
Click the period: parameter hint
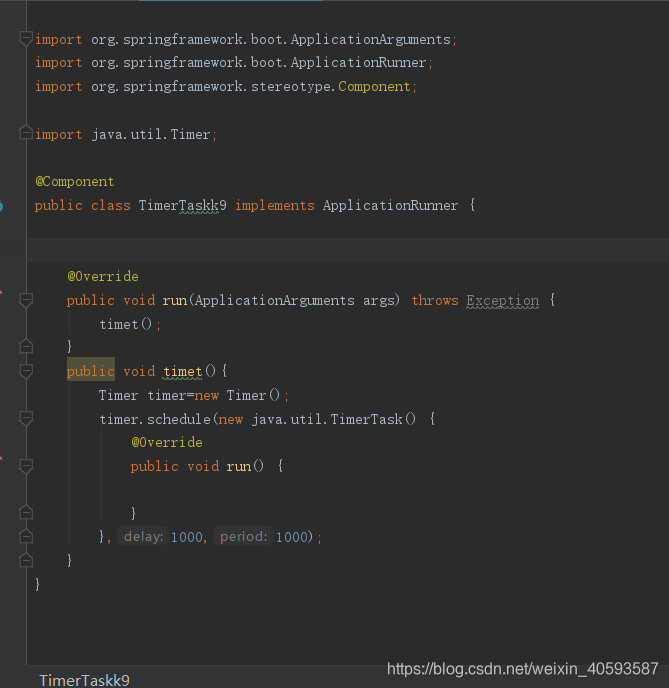[x=243, y=537]
